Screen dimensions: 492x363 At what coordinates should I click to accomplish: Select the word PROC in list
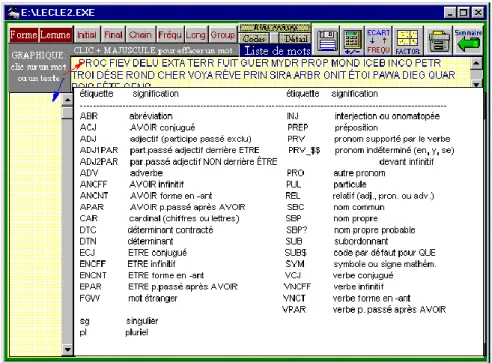[92, 63]
